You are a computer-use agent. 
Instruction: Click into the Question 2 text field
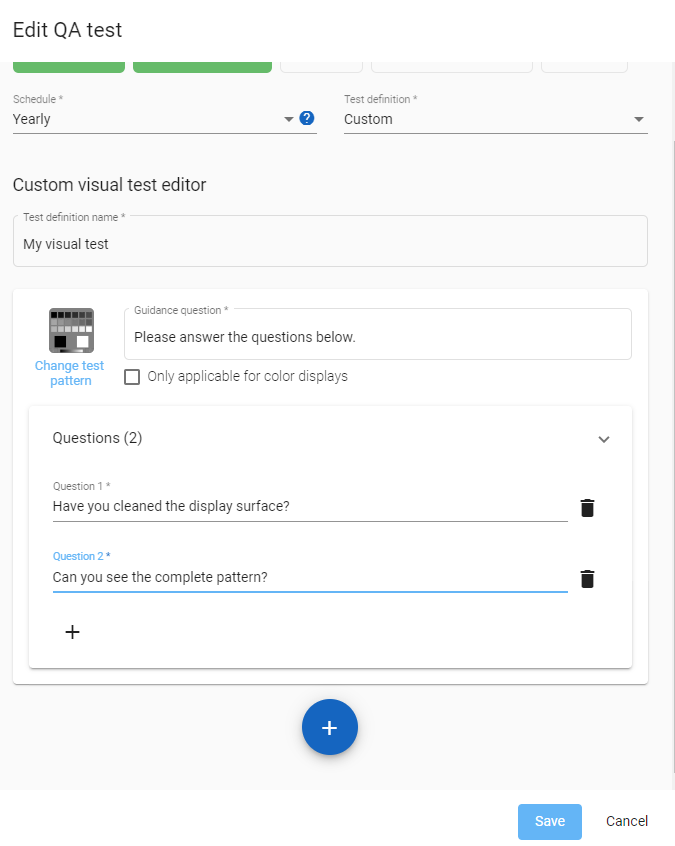point(309,577)
